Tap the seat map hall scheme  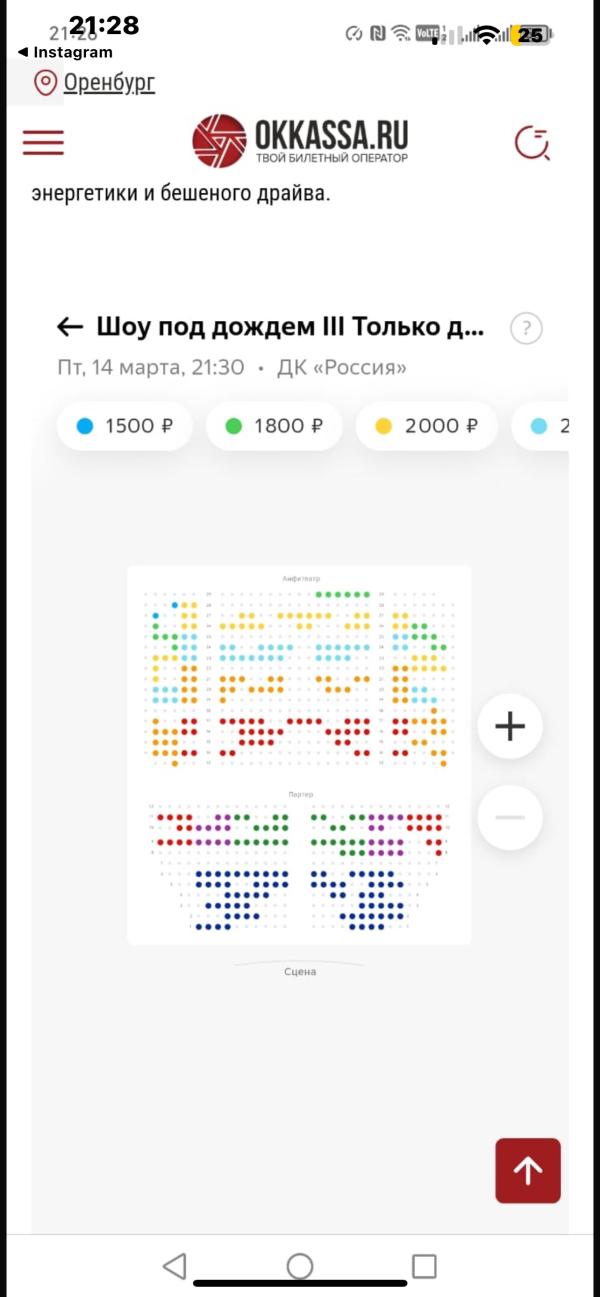click(299, 755)
